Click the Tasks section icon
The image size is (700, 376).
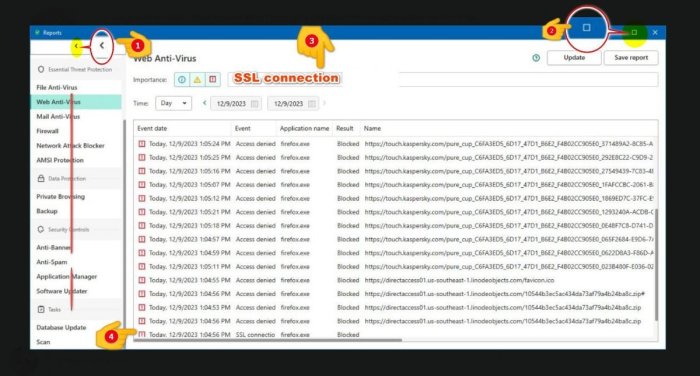point(41,309)
